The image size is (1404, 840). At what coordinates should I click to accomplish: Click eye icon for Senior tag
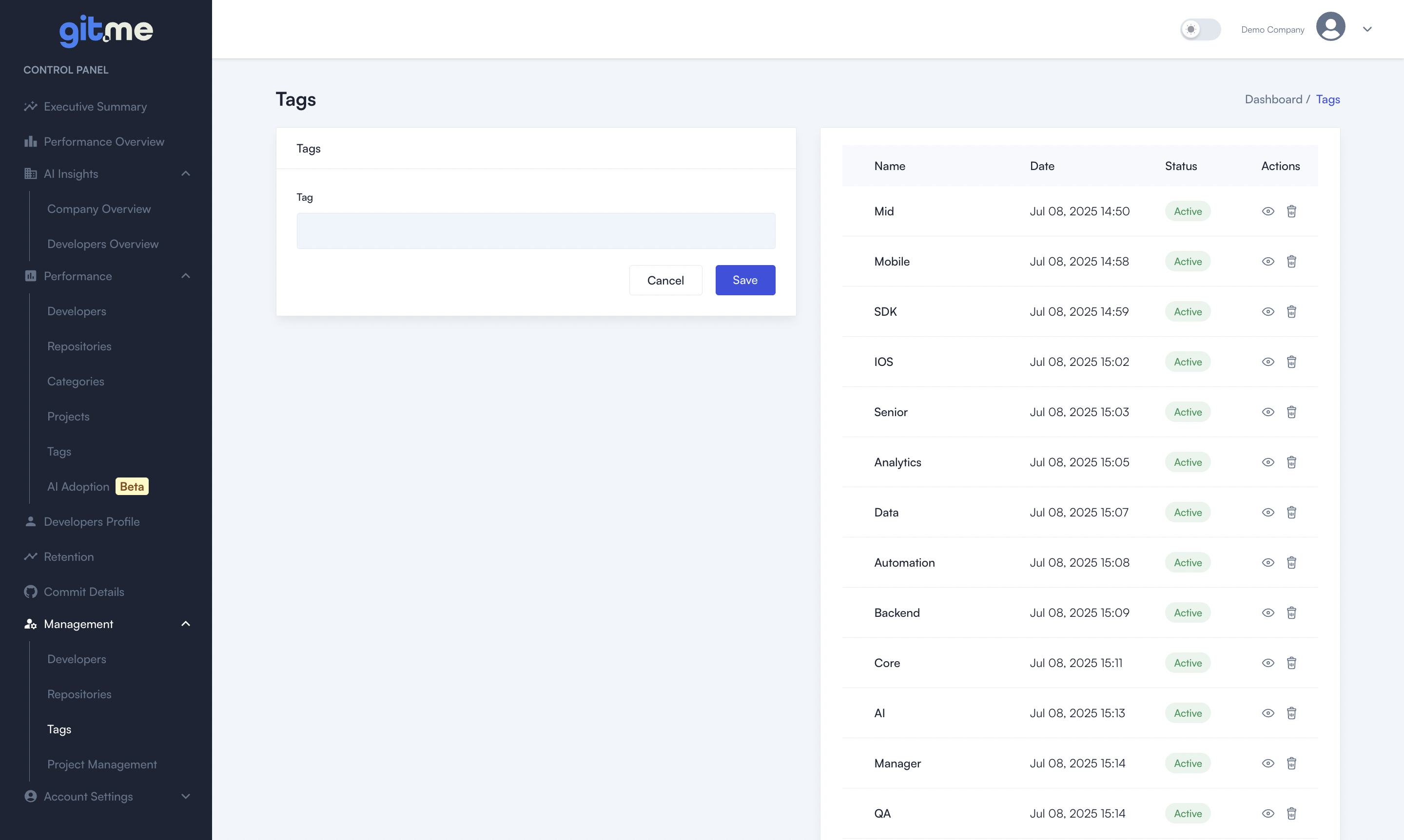[x=1268, y=412]
